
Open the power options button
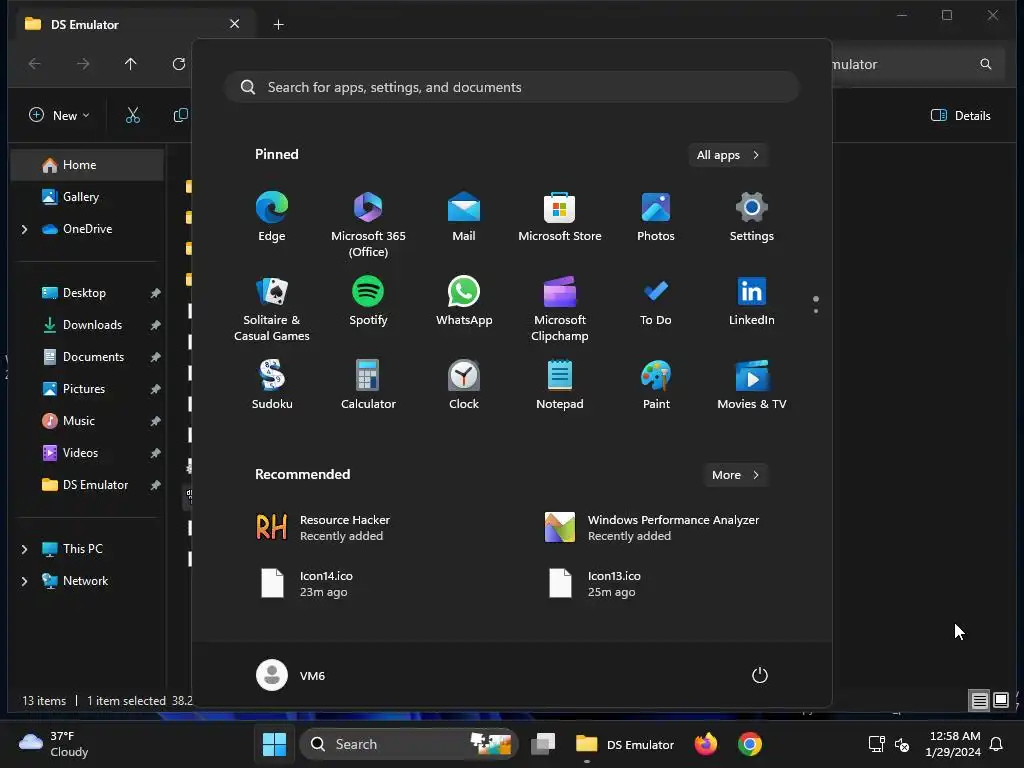click(760, 675)
